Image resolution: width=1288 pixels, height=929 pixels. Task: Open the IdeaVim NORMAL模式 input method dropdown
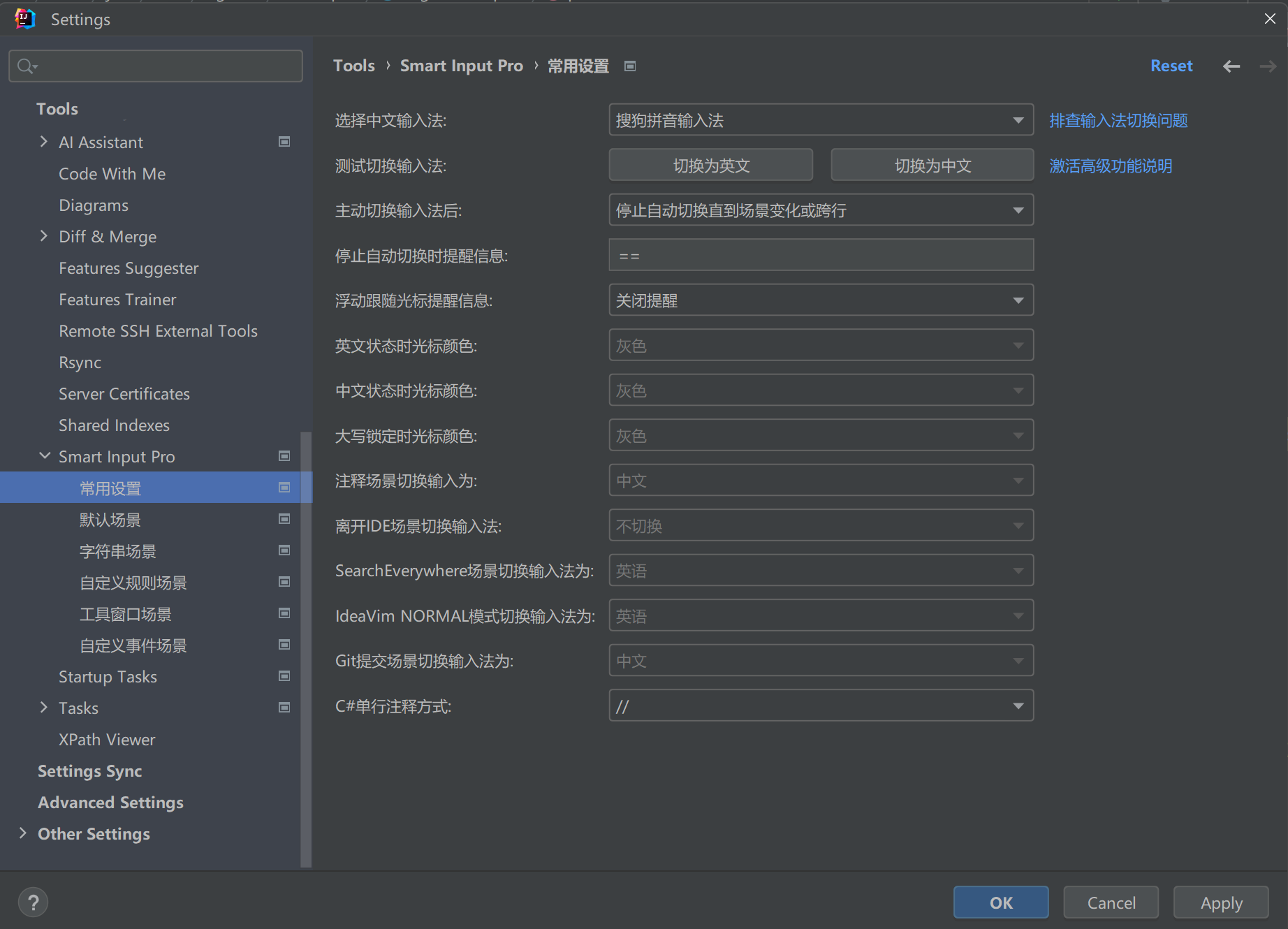821,616
